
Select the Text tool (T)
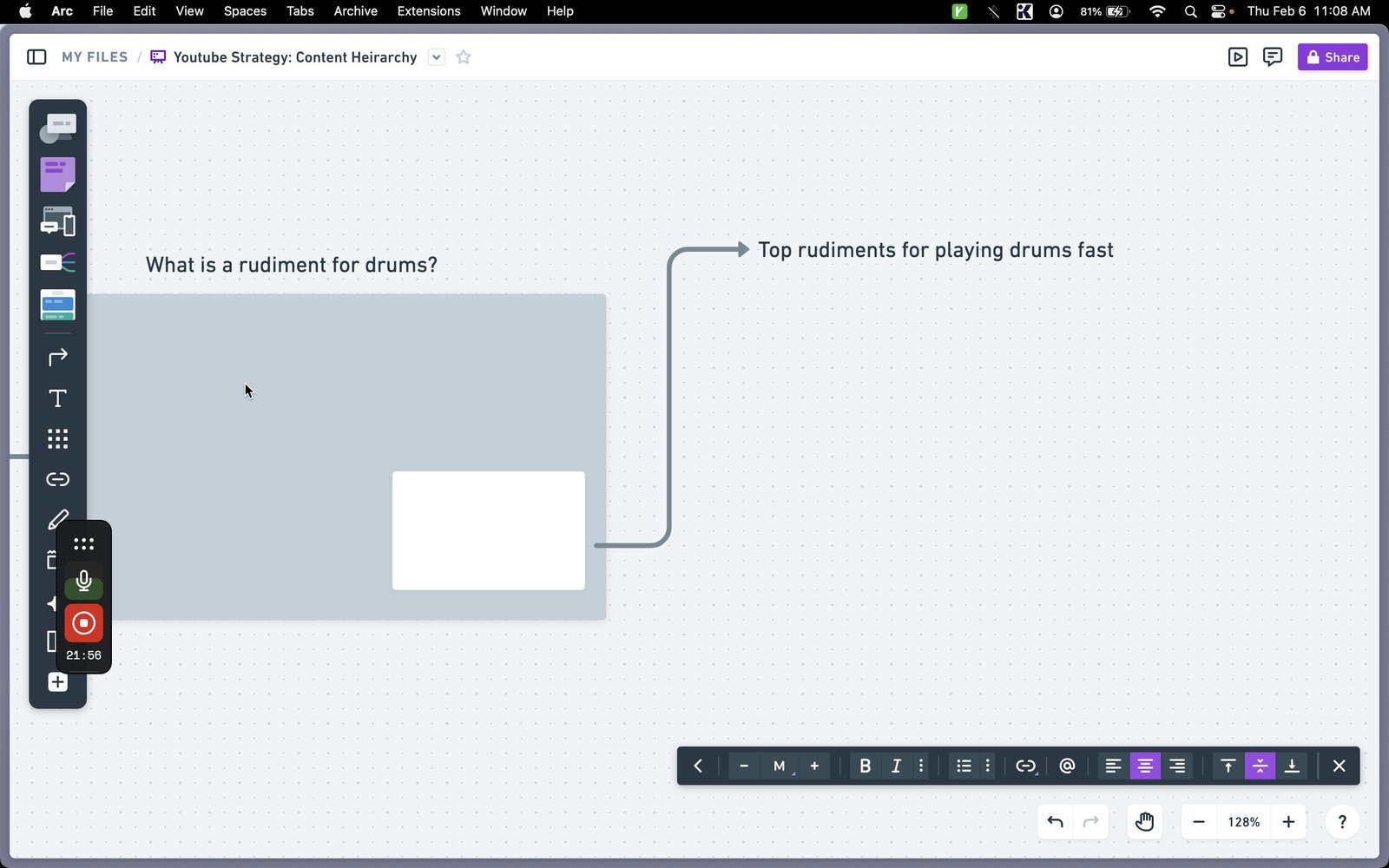(x=57, y=398)
